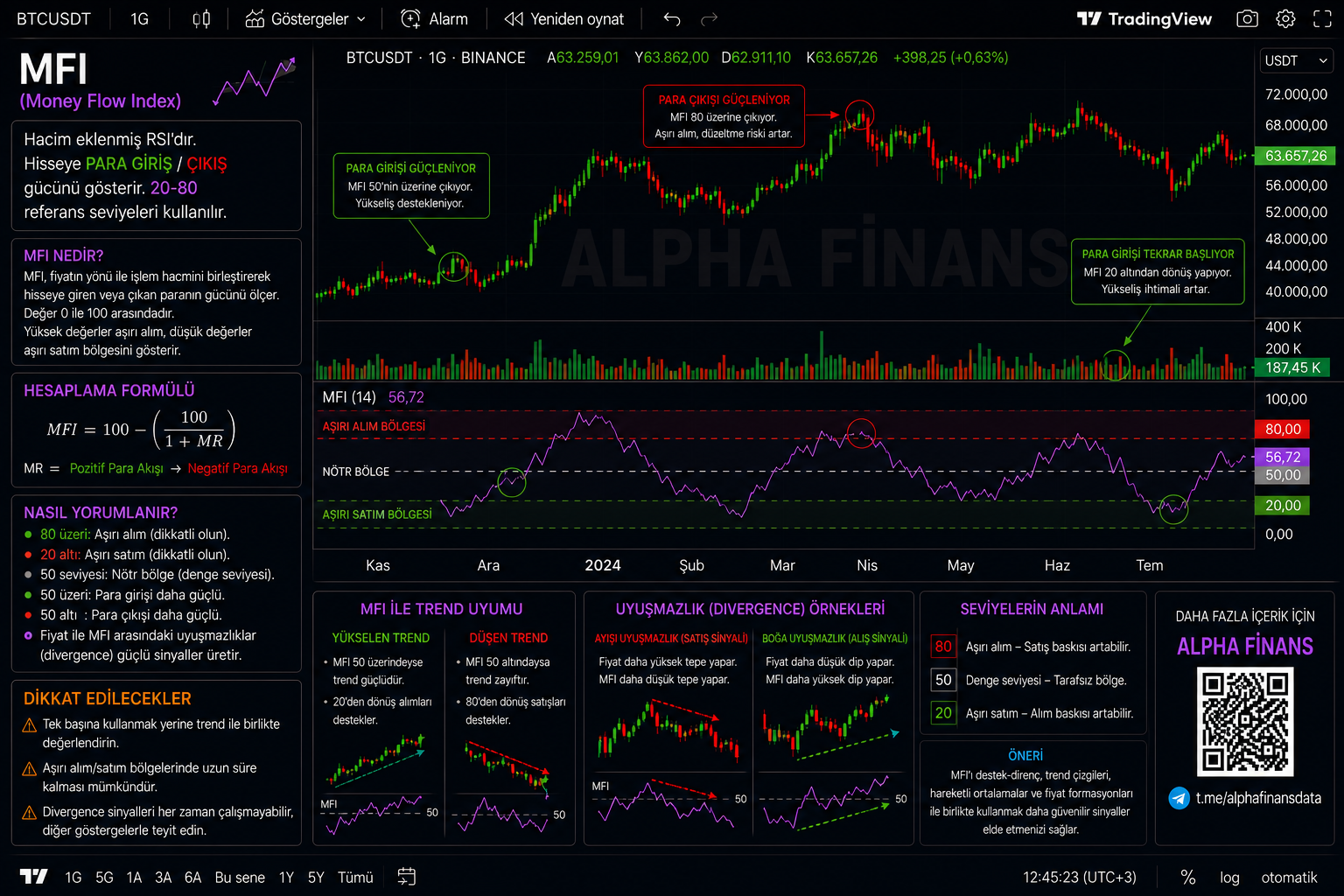Image resolution: width=1344 pixels, height=896 pixels.
Task: Click the green 63.657,26 price label
Action: tap(1294, 156)
